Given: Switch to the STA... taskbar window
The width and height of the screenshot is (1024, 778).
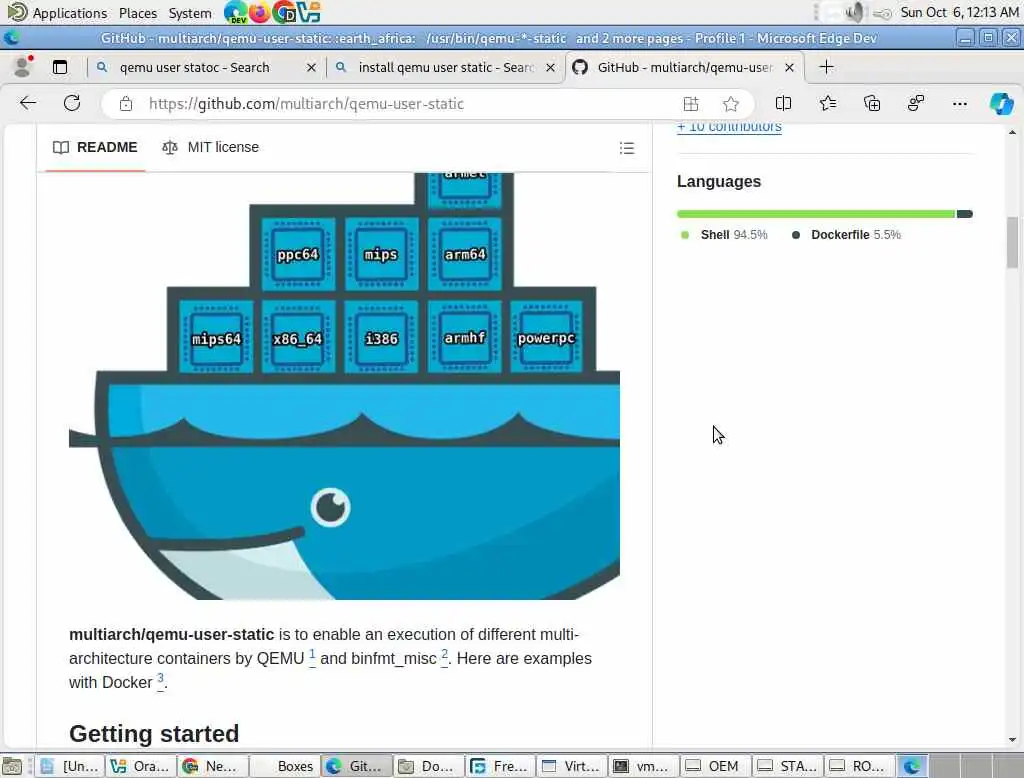Looking at the screenshot, I should pos(788,766).
